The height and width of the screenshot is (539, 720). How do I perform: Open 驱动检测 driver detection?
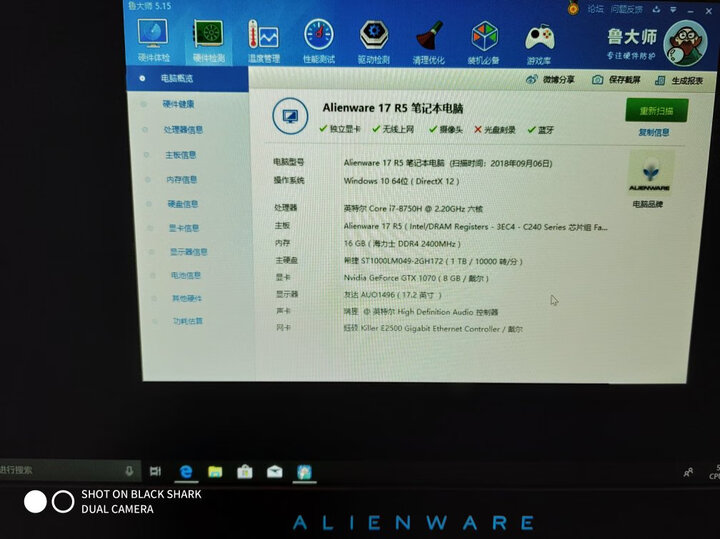pos(374,42)
